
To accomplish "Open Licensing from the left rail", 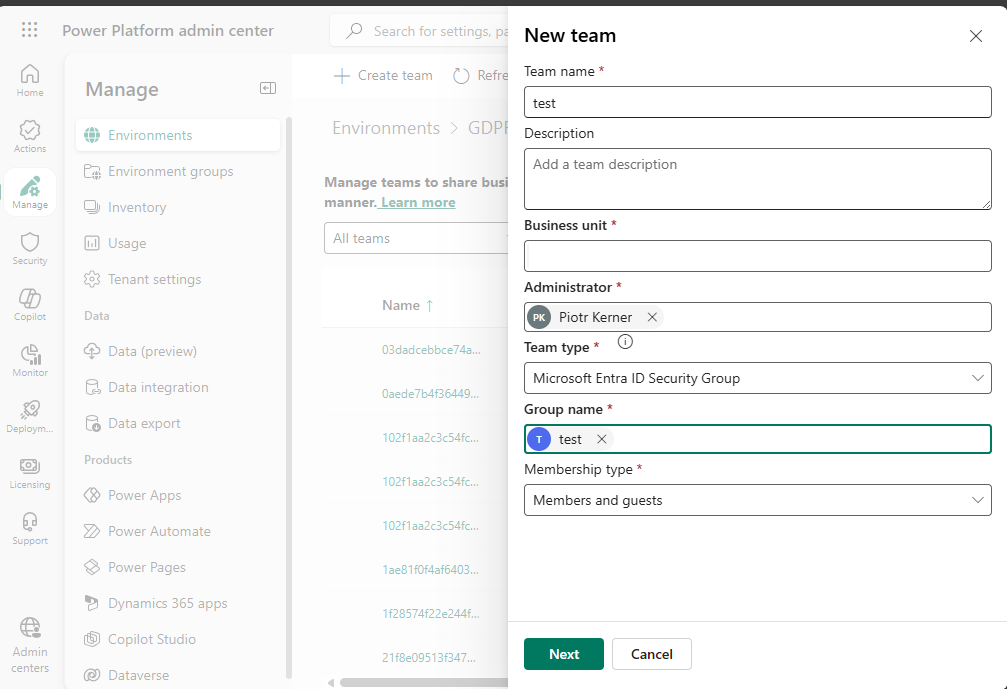I will [x=30, y=472].
